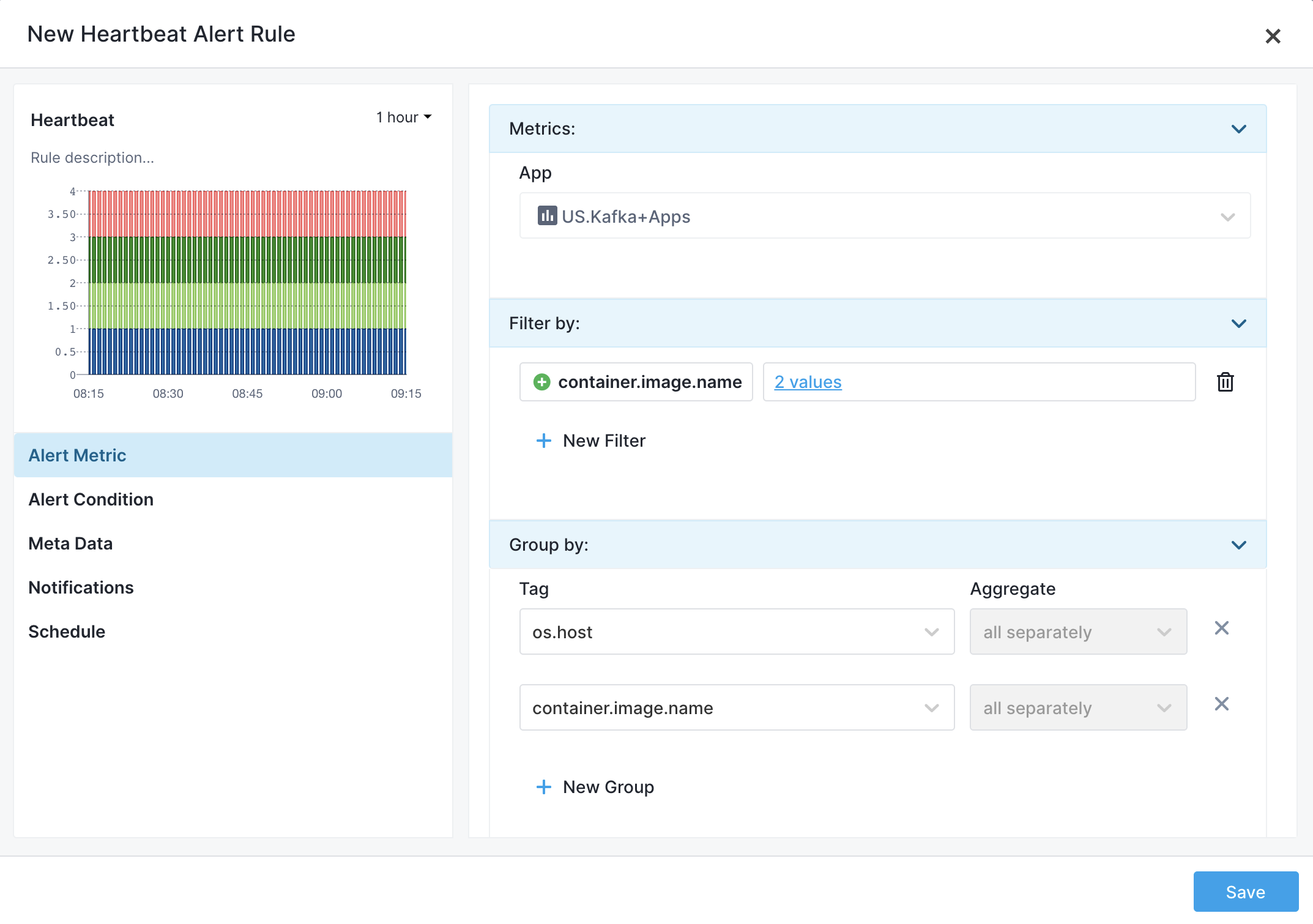
Task: Remove the container.image.name group row
Action: (x=1221, y=704)
